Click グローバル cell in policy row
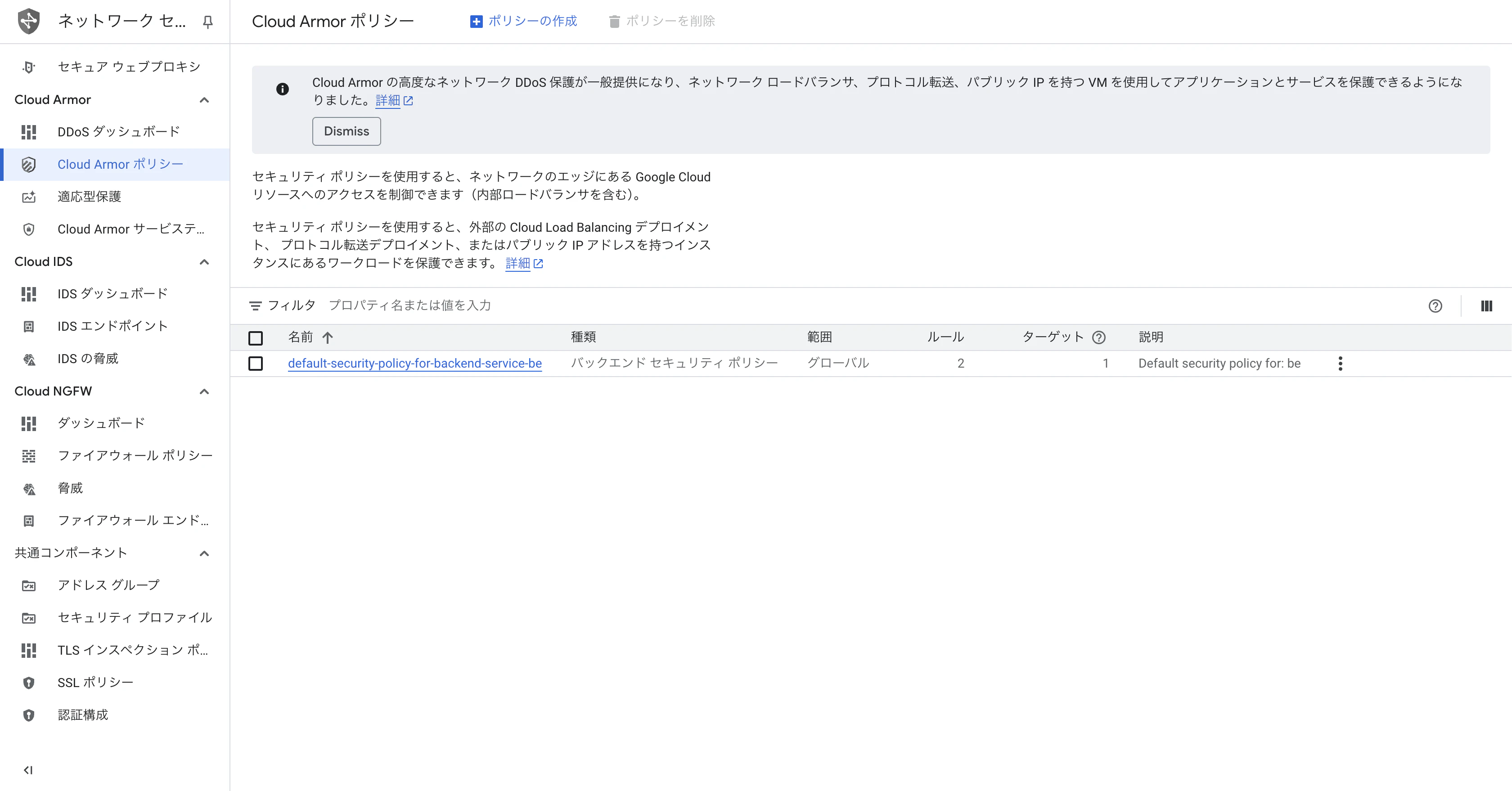 pos(838,363)
